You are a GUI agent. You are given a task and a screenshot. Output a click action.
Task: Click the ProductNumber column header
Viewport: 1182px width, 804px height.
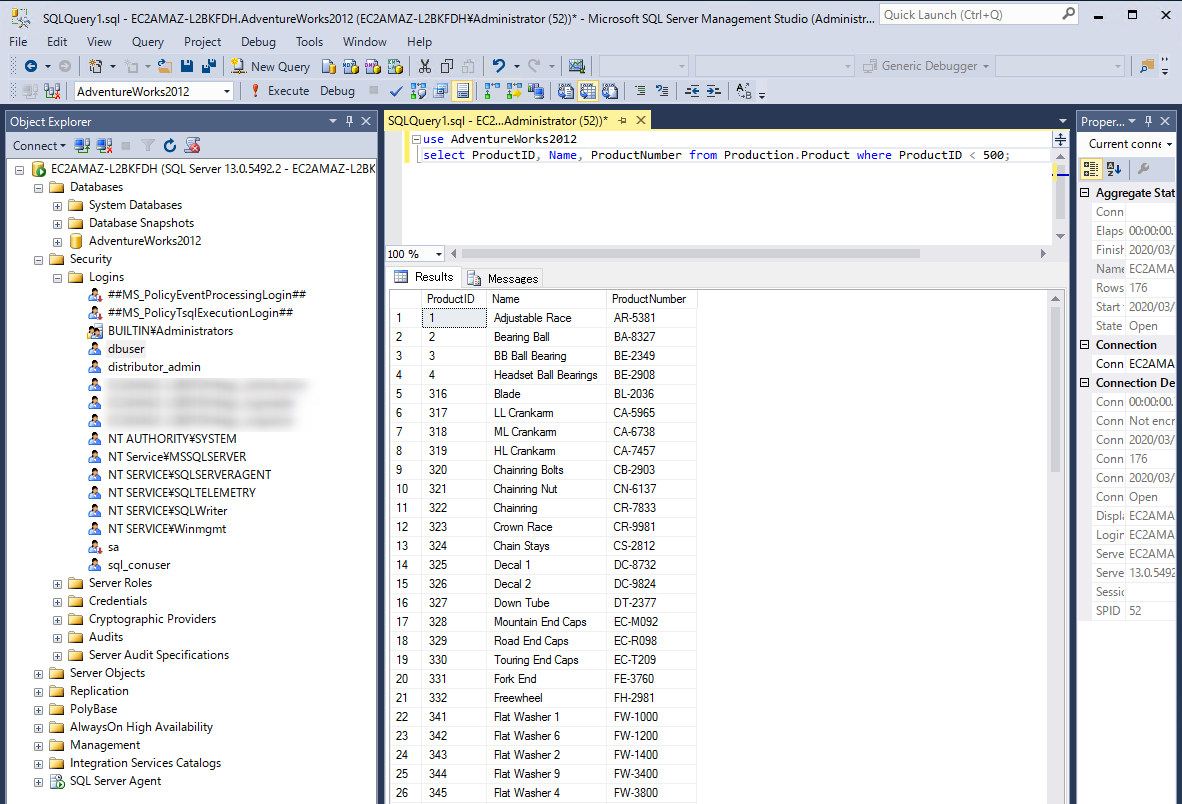(x=651, y=299)
